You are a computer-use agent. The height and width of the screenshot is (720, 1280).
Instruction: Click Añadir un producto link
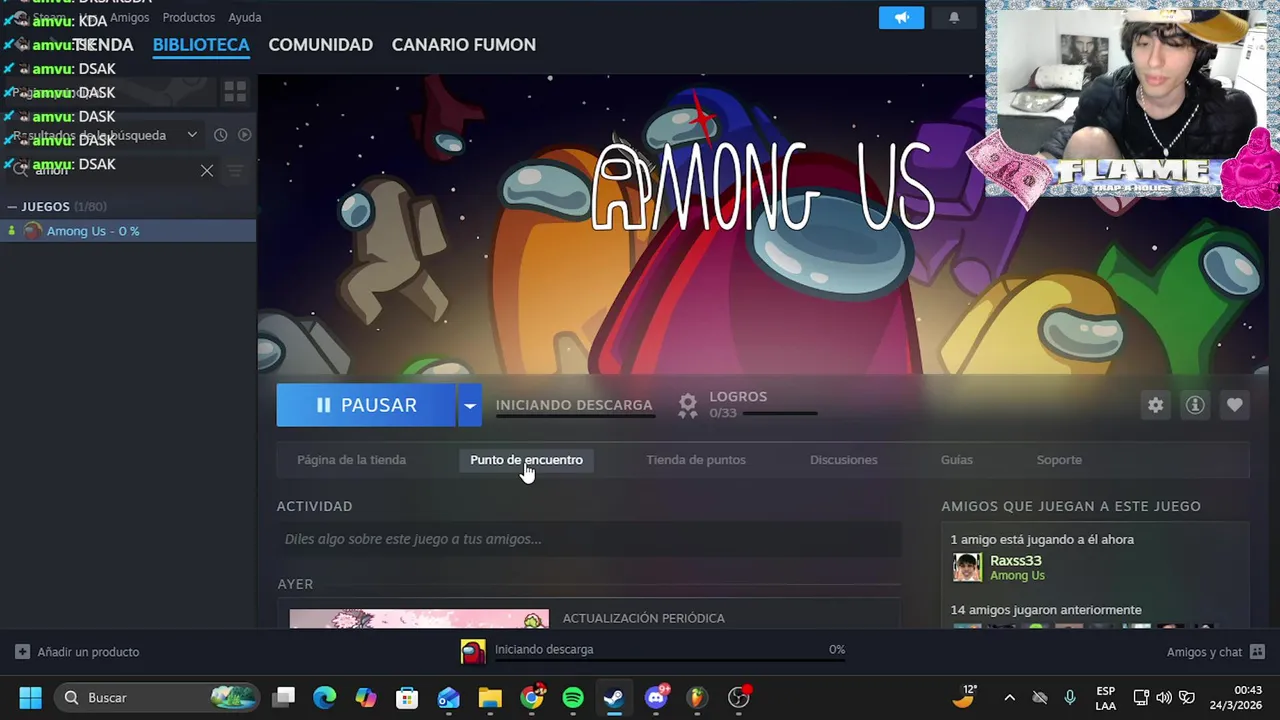coord(88,652)
